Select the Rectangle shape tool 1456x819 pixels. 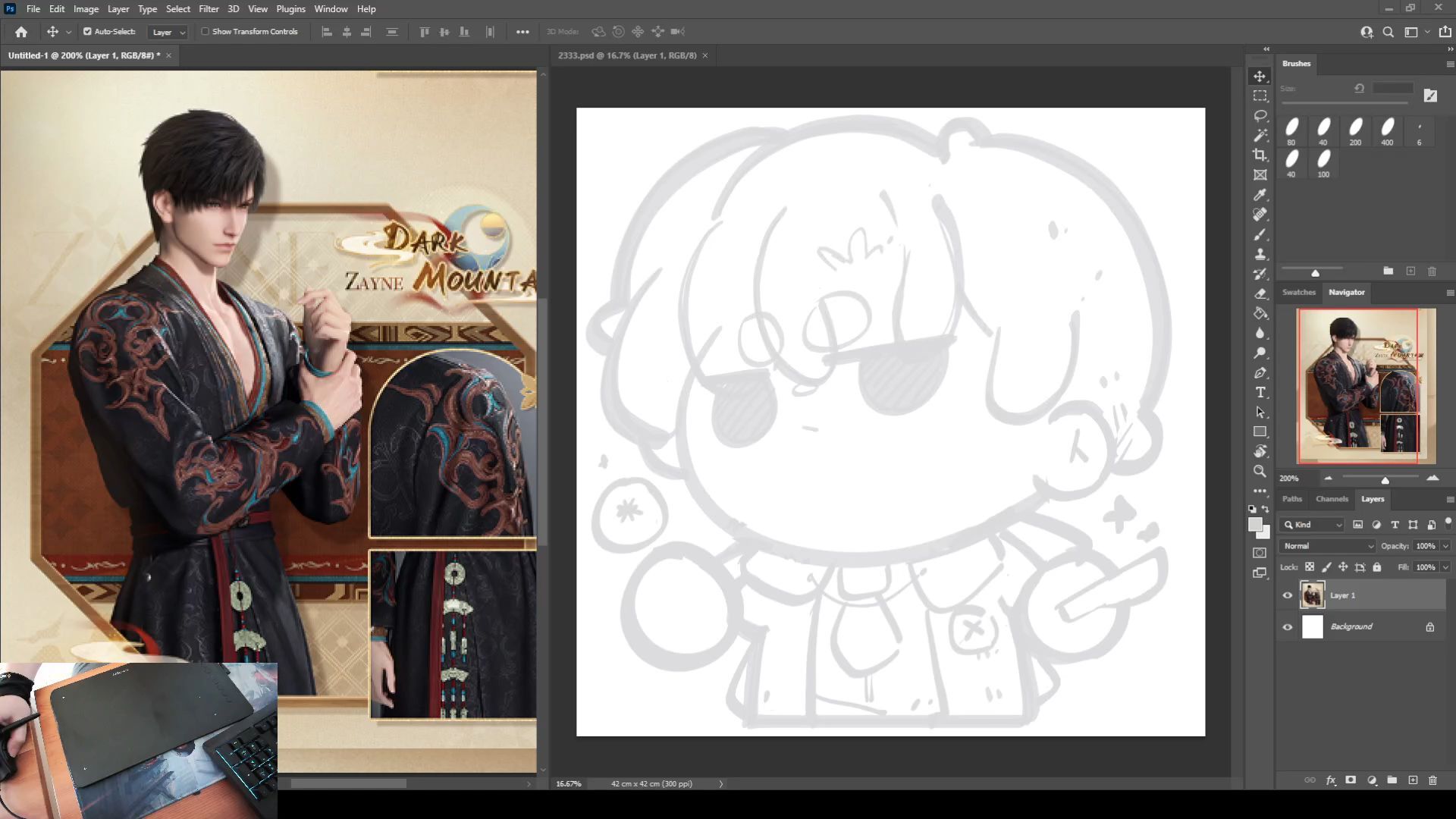(1260, 431)
